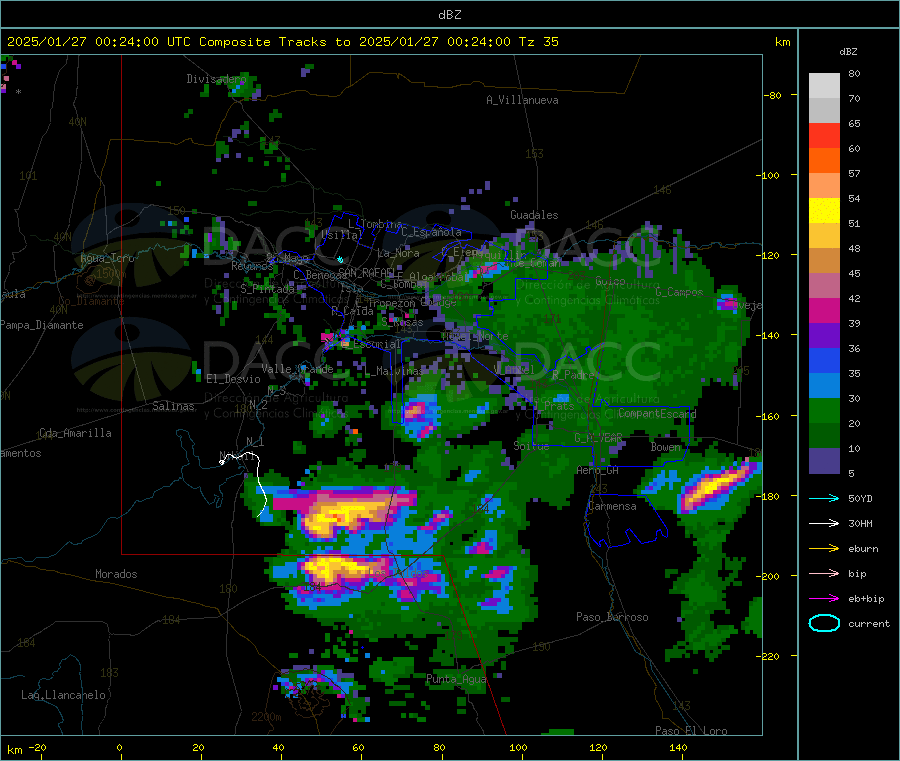Click the small cyan marker near SAN_RAFAEL

coord(340,259)
